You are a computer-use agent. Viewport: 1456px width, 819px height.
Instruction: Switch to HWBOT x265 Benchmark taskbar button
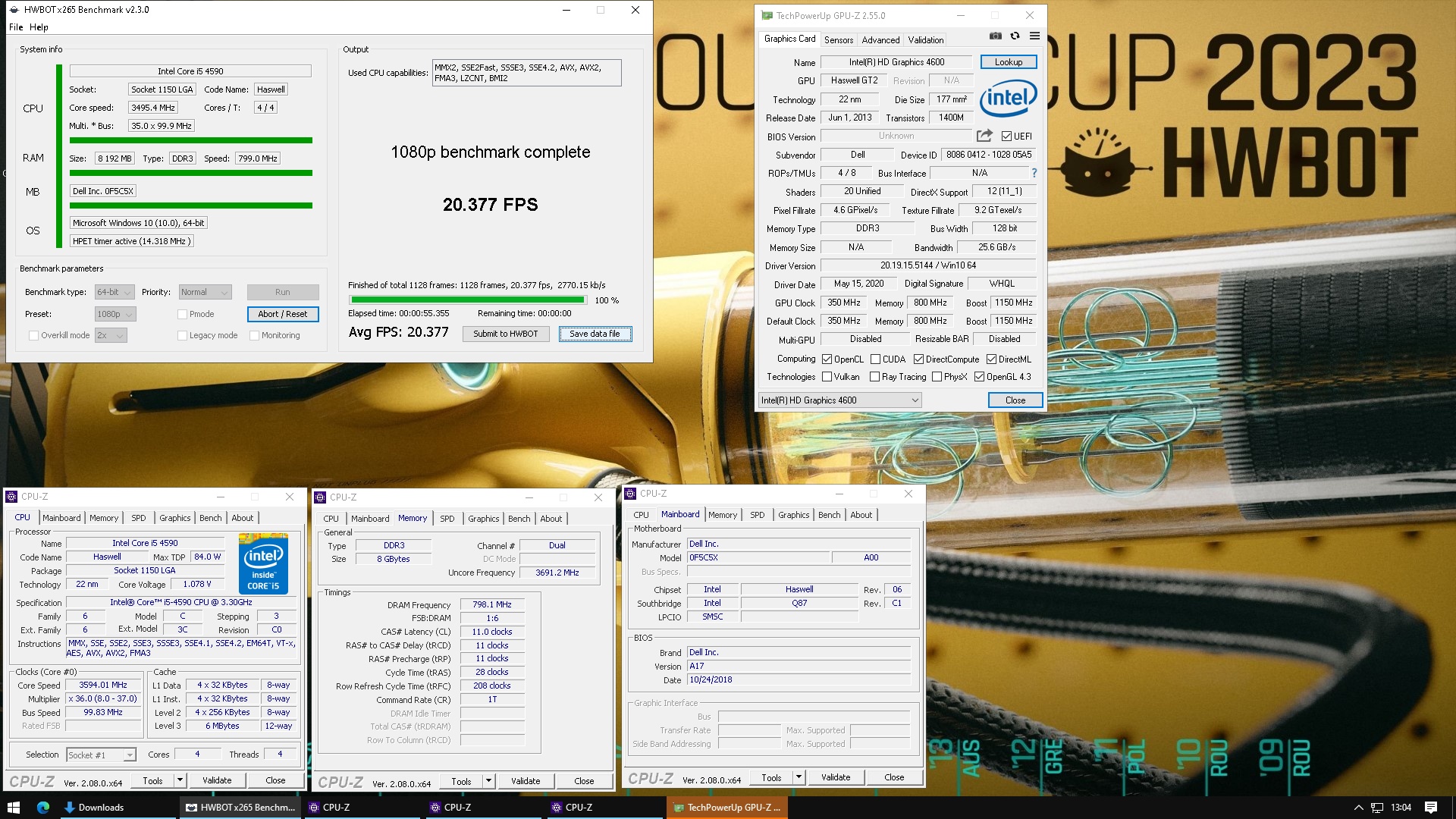coord(241,807)
